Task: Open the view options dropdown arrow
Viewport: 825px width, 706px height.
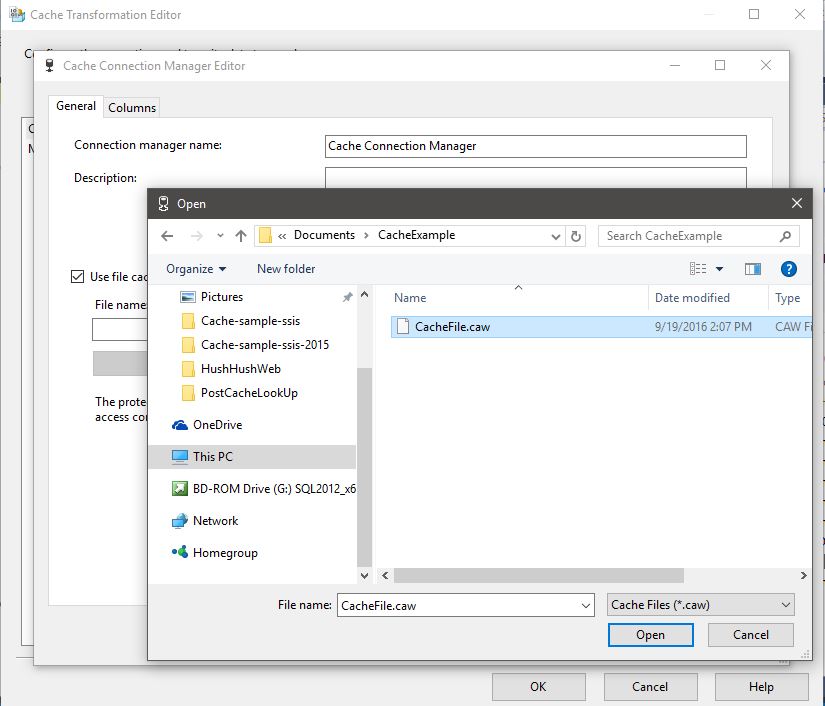Action: click(x=719, y=269)
